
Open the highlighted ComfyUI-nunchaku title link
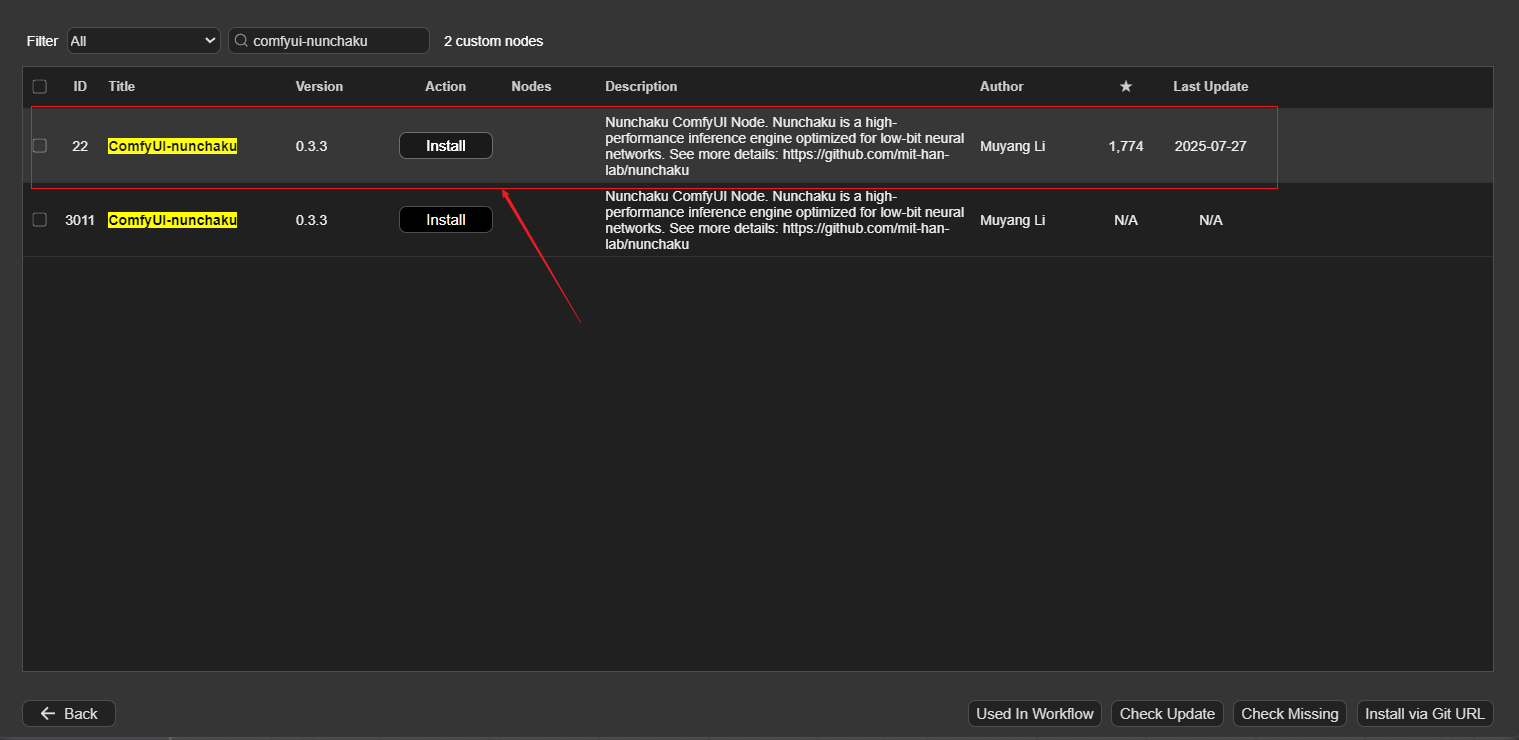pos(171,145)
